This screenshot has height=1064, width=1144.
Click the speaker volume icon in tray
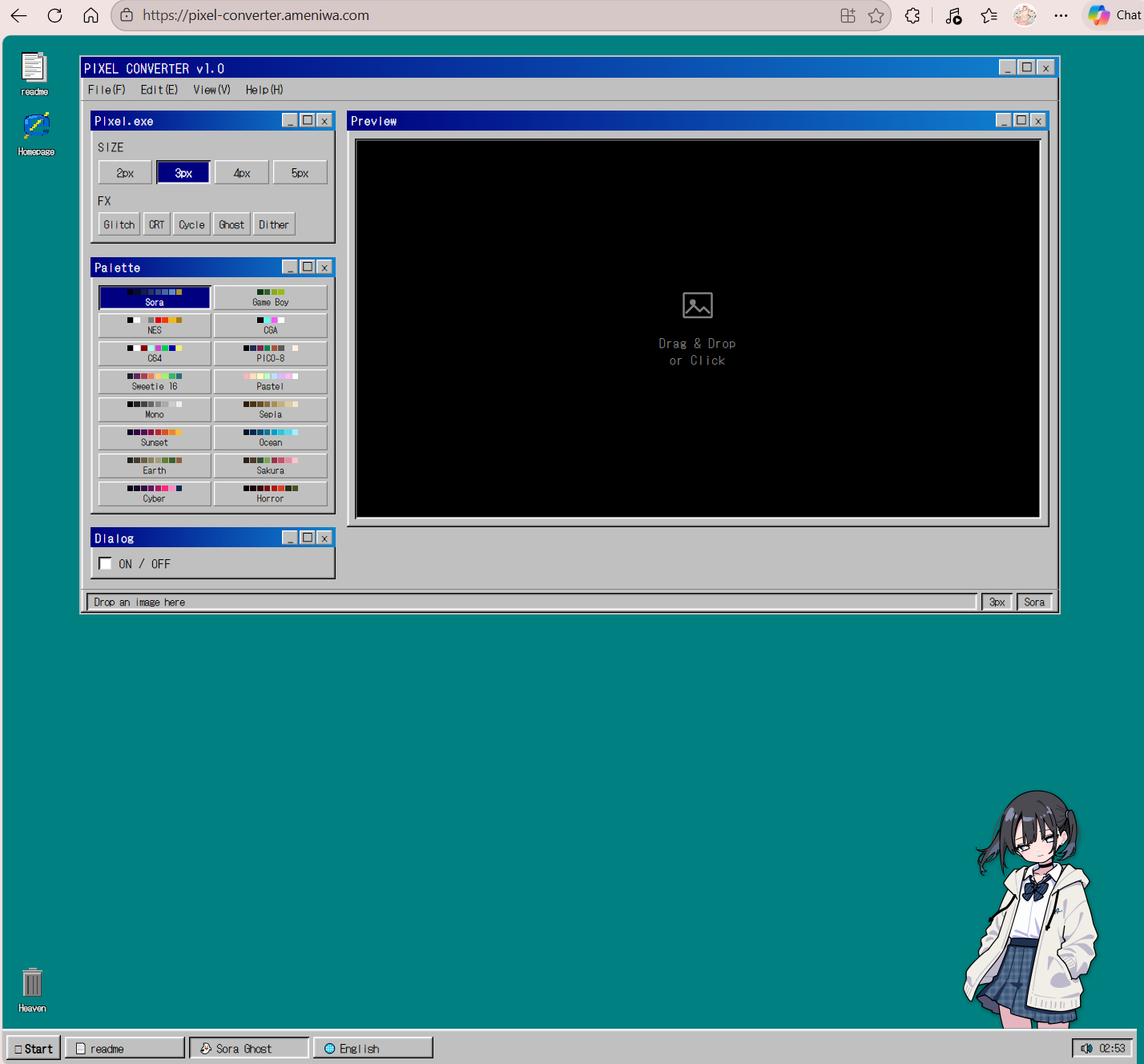click(x=1086, y=1048)
